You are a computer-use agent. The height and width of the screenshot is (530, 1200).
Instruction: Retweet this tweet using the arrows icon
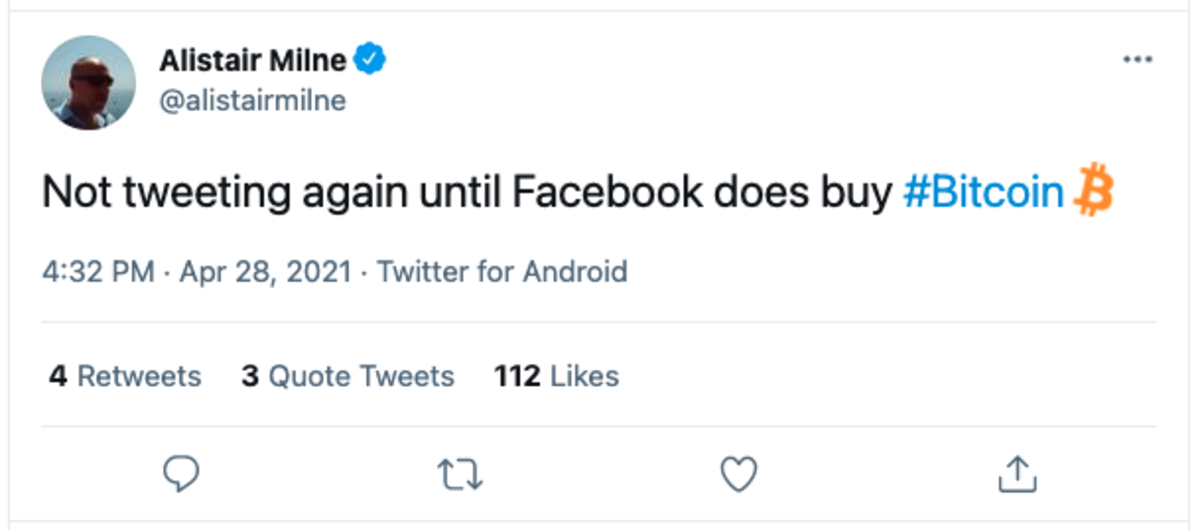click(460, 474)
